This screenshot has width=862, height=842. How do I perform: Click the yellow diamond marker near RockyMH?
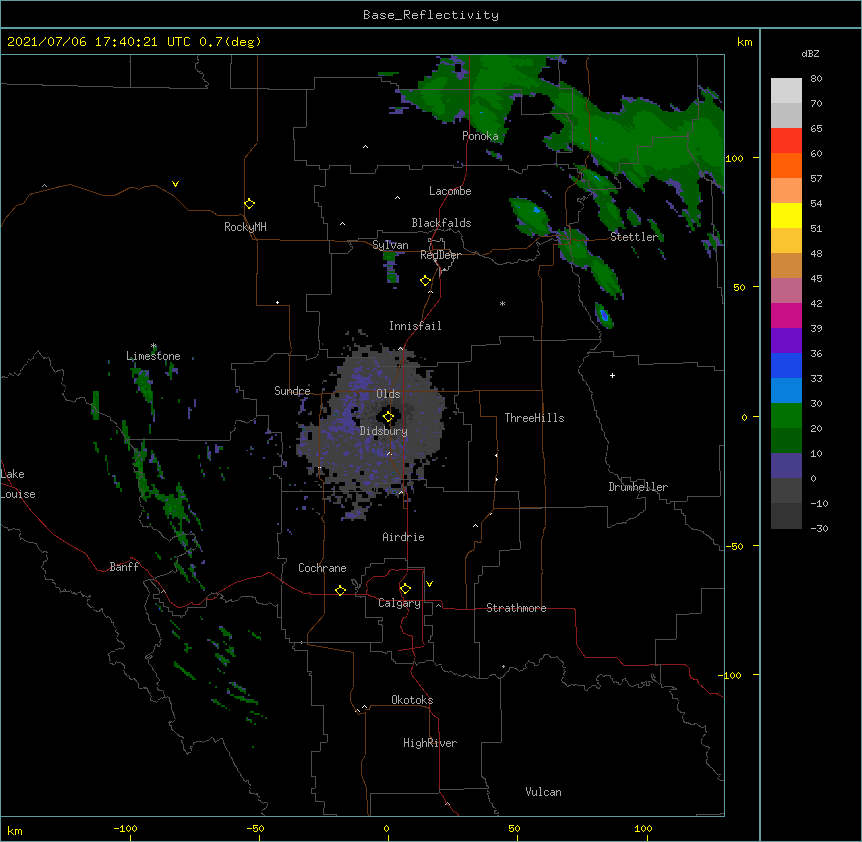click(249, 204)
